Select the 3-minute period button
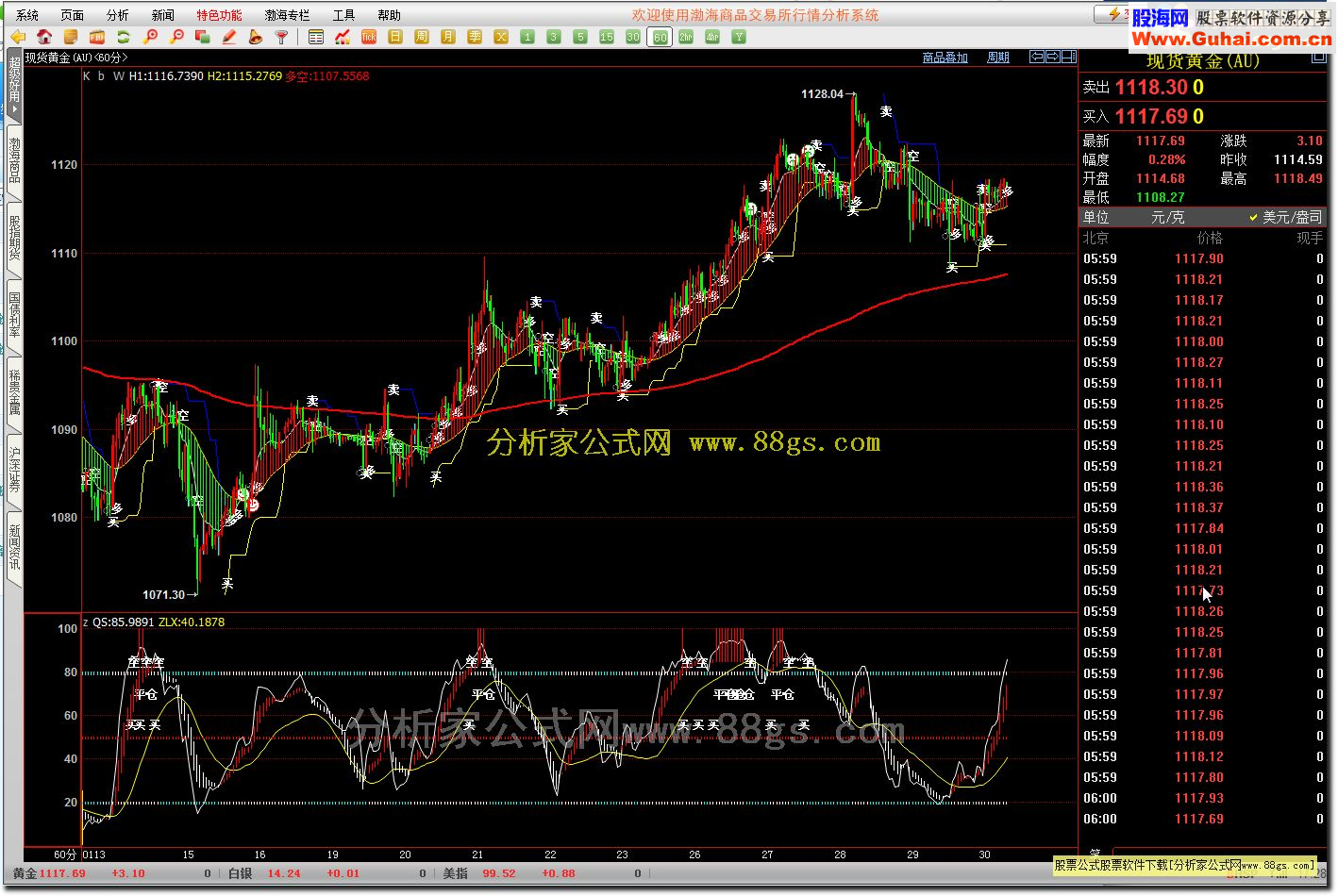This screenshot has width=1338, height=896. [x=554, y=37]
